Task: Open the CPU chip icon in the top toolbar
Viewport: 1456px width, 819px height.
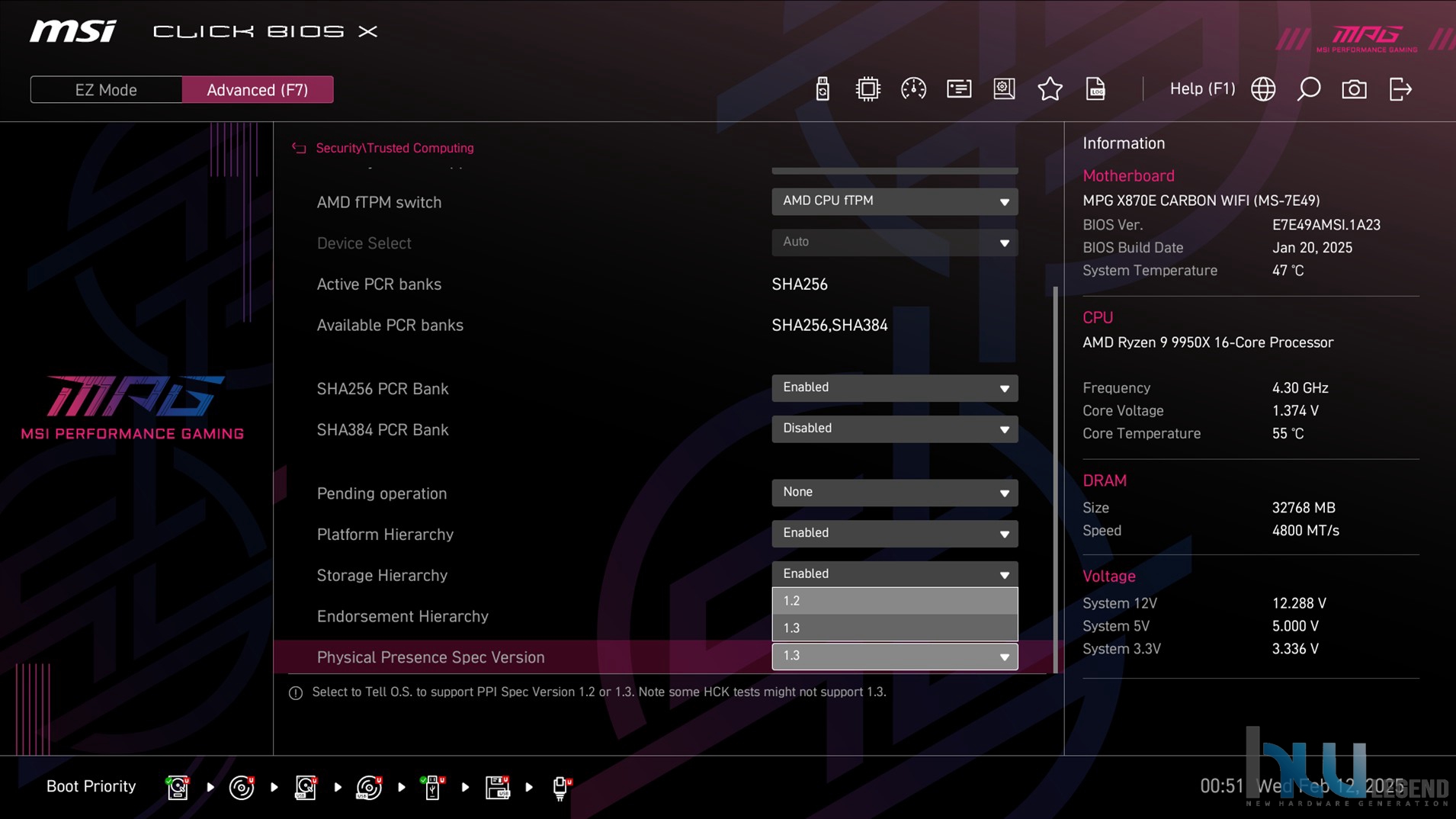Action: (868, 89)
